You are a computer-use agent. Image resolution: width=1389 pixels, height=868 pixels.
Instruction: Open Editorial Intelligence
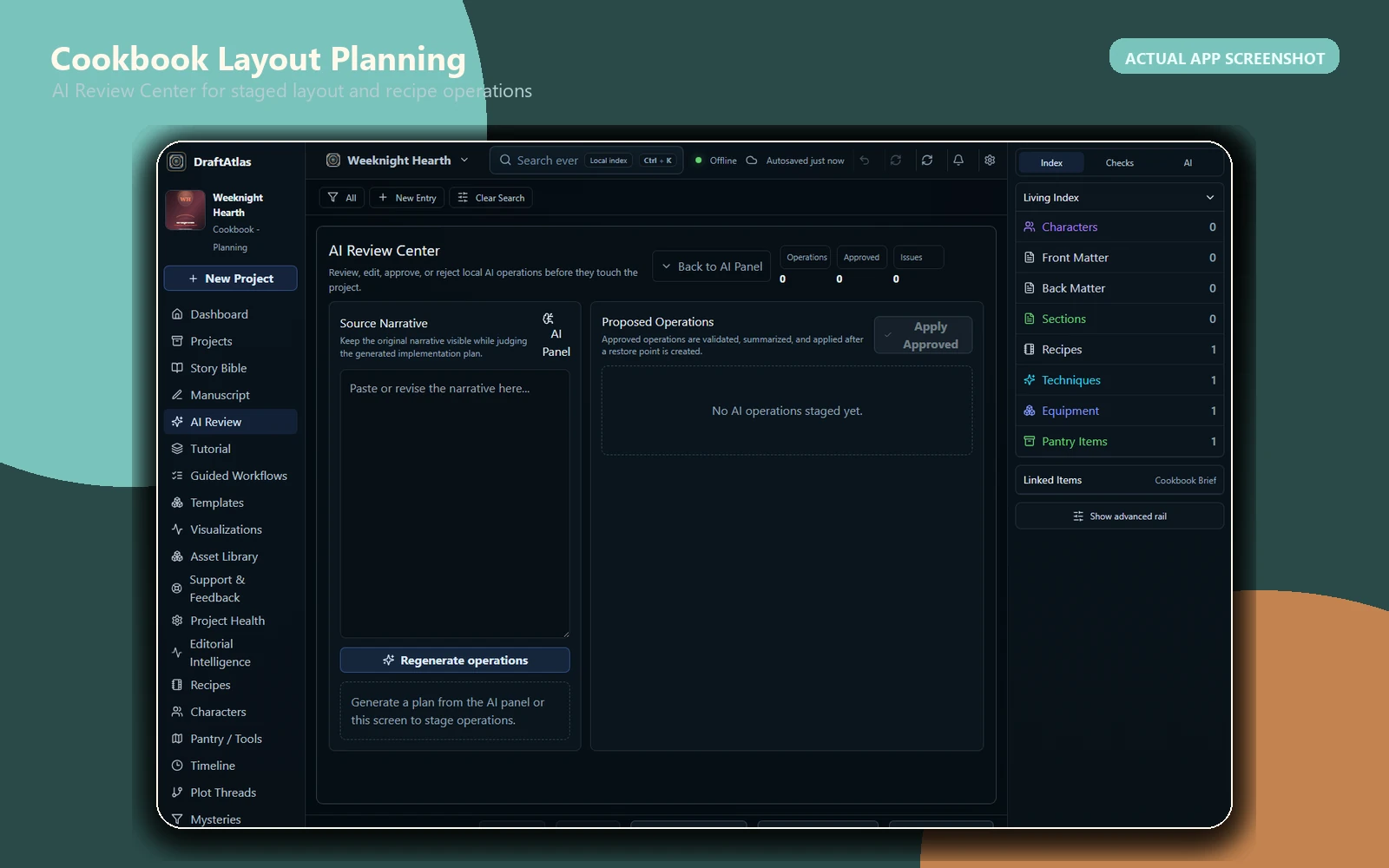click(230, 653)
